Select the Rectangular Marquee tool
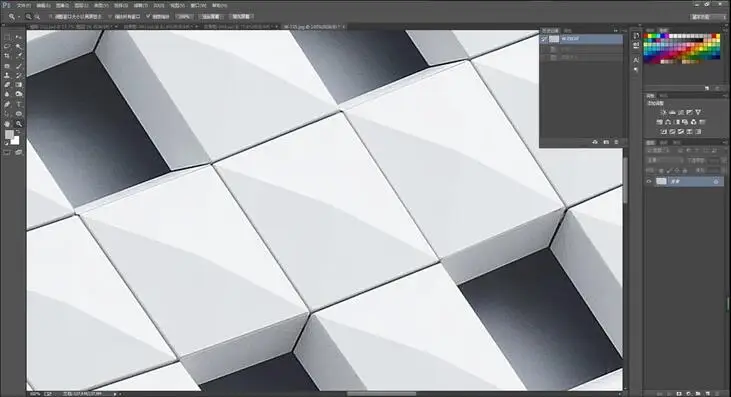 7,37
